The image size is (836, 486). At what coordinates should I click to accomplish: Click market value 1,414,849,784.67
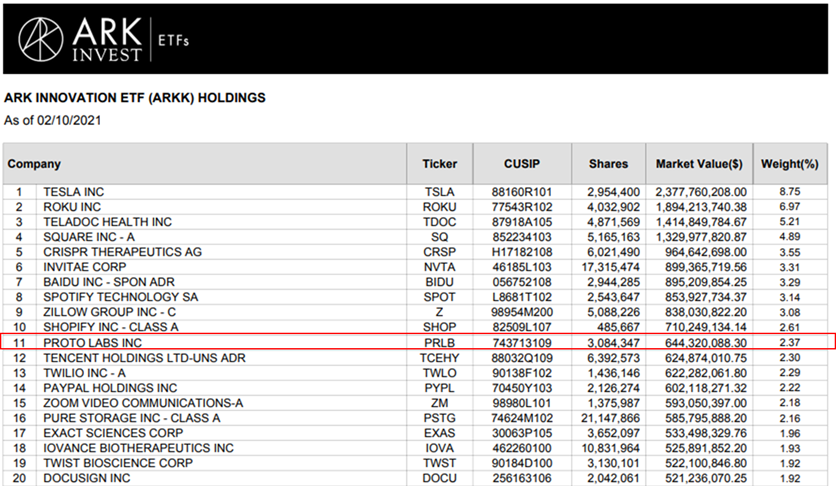pyautogui.click(x=701, y=222)
